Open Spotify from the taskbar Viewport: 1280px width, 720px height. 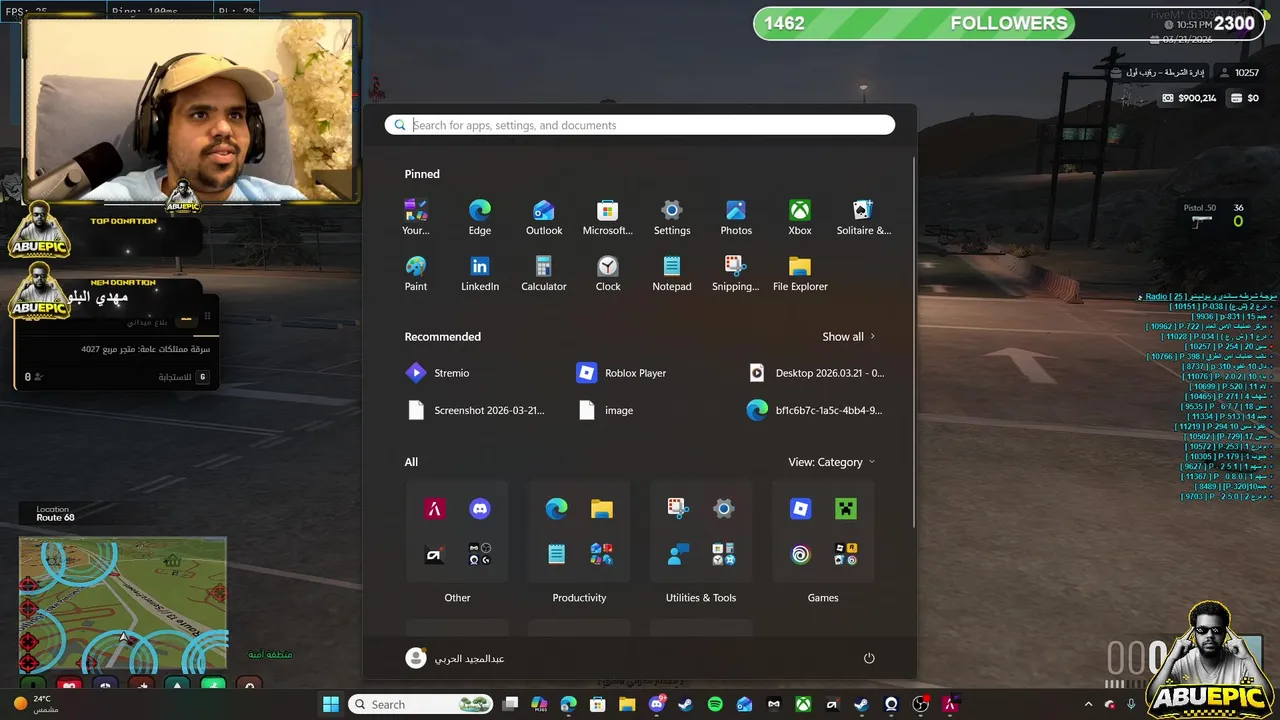pyautogui.click(x=715, y=704)
